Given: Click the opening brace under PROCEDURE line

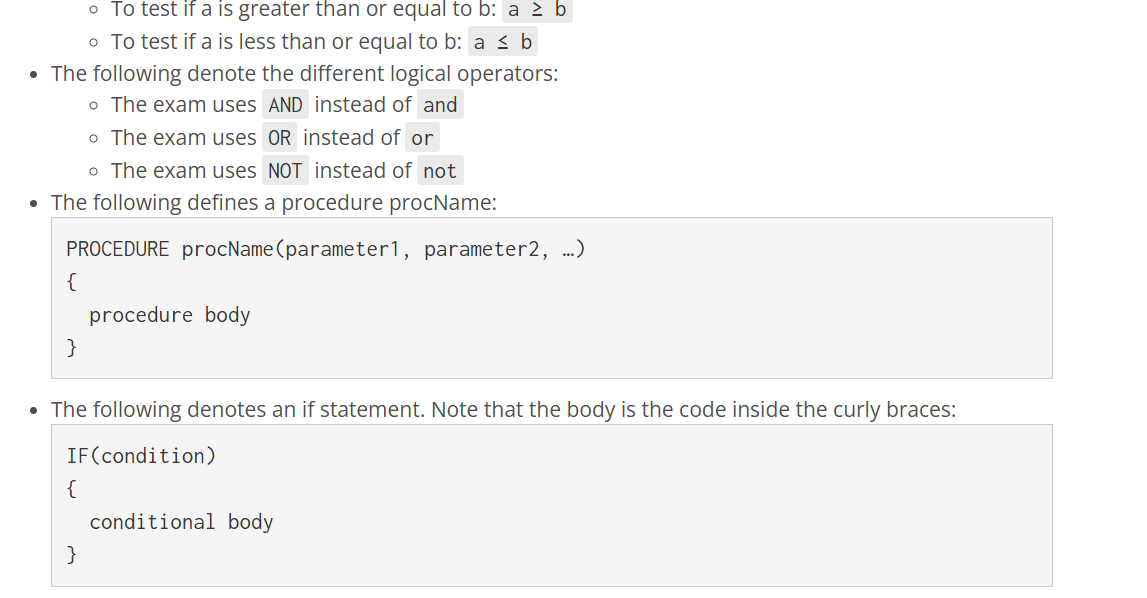Looking at the screenshot, I should (x=71, y=282).
